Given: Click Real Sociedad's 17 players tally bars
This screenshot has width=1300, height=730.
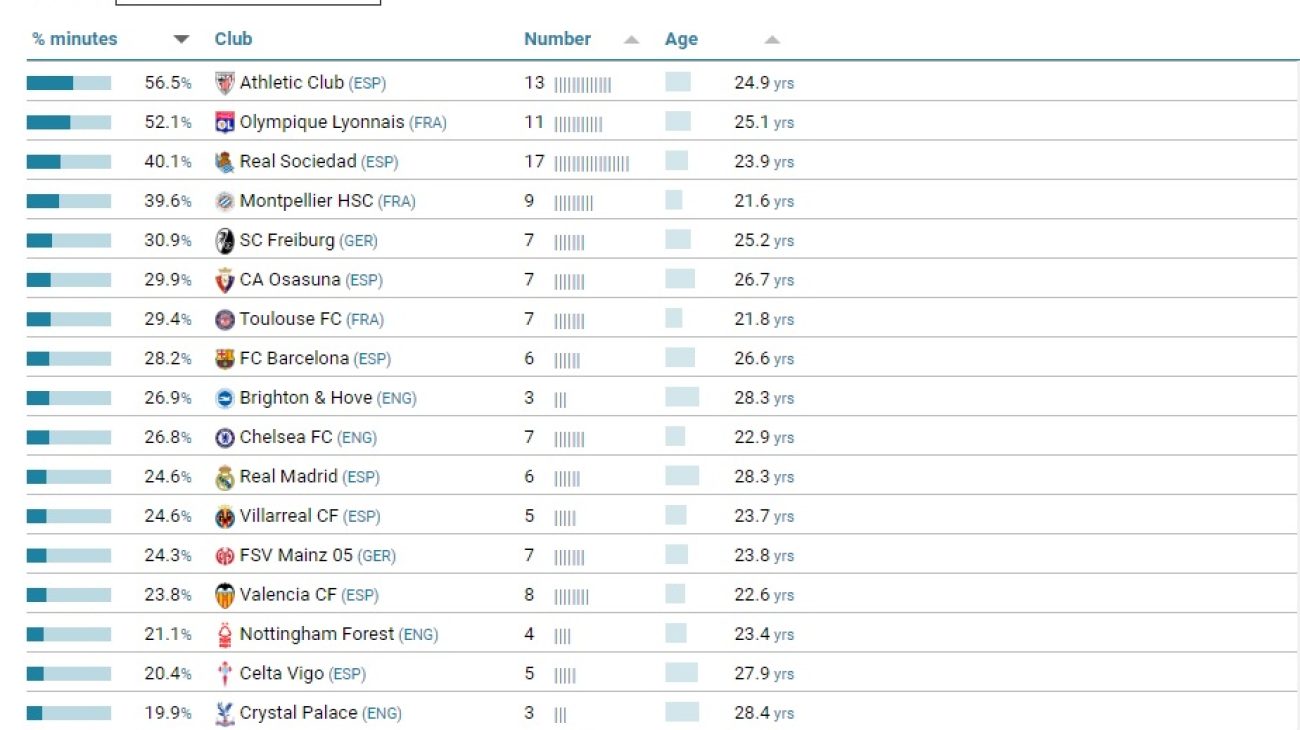Looking at the screenshot, I should point(591,163).
